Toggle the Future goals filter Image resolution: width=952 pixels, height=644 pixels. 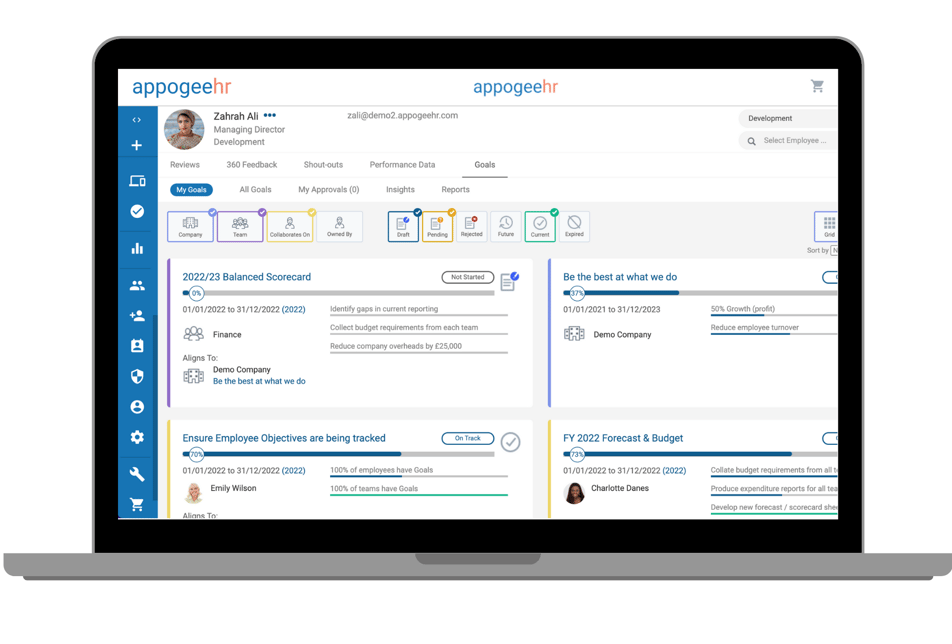tap(506, 226)
